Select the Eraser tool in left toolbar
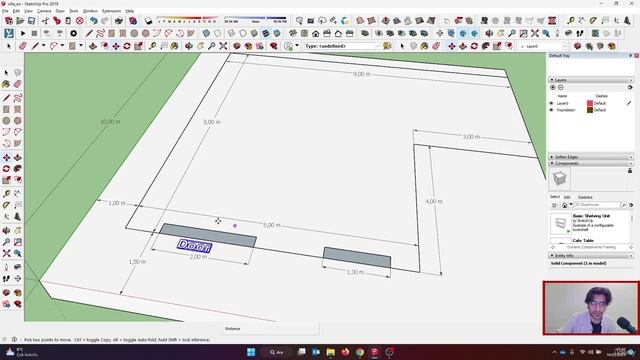 18,84
